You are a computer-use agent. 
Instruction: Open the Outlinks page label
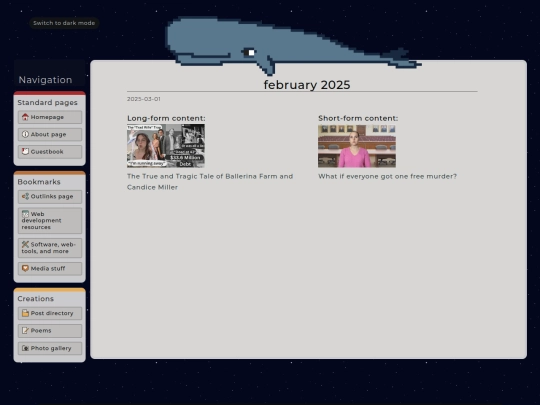coord(52,196)
